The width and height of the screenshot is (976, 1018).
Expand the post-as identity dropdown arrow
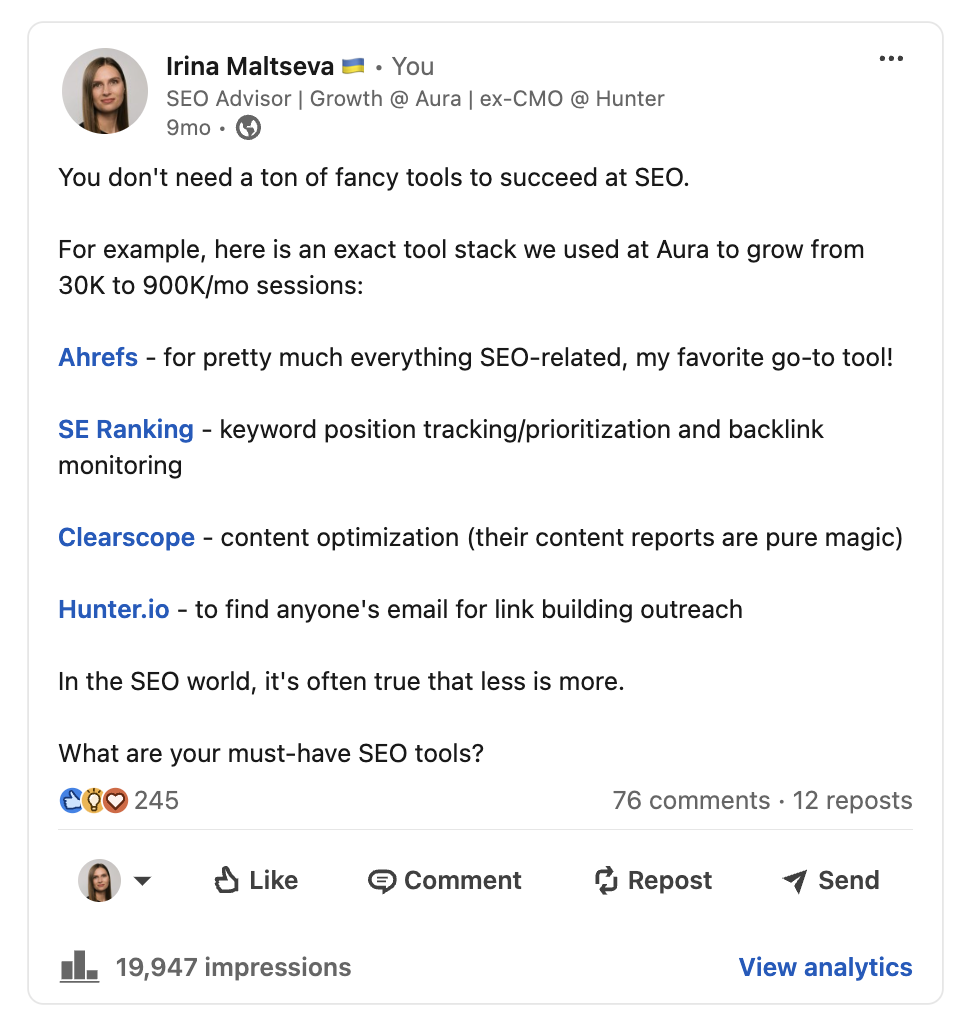coord(142,881)
